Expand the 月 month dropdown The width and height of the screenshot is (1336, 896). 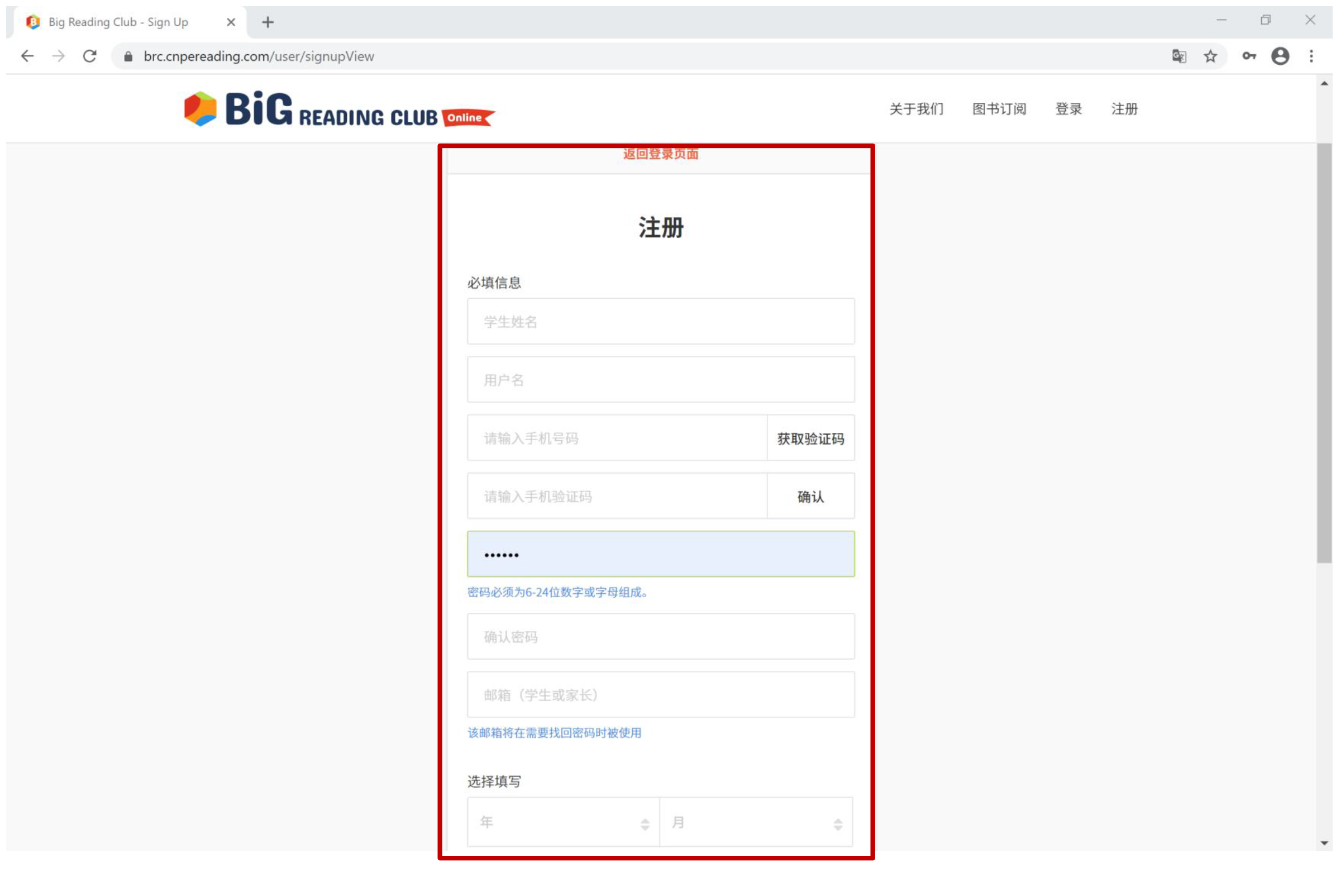756,822
